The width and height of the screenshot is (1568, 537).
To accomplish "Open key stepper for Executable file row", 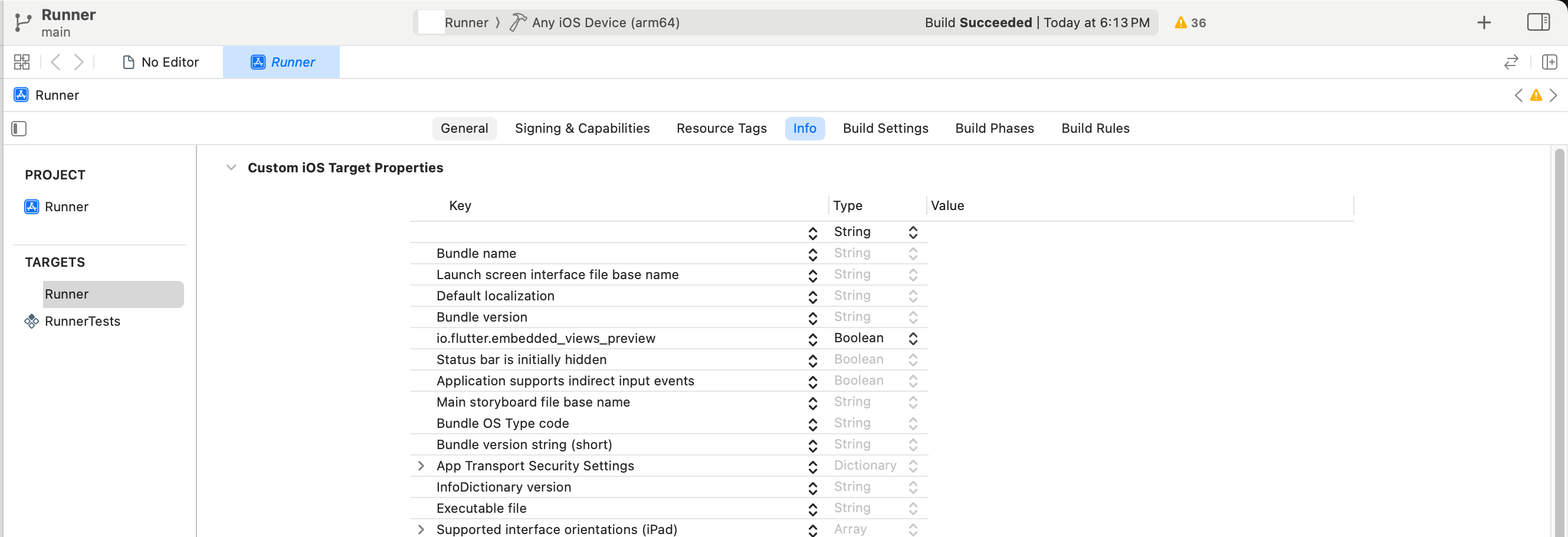I will pos(812,509).
